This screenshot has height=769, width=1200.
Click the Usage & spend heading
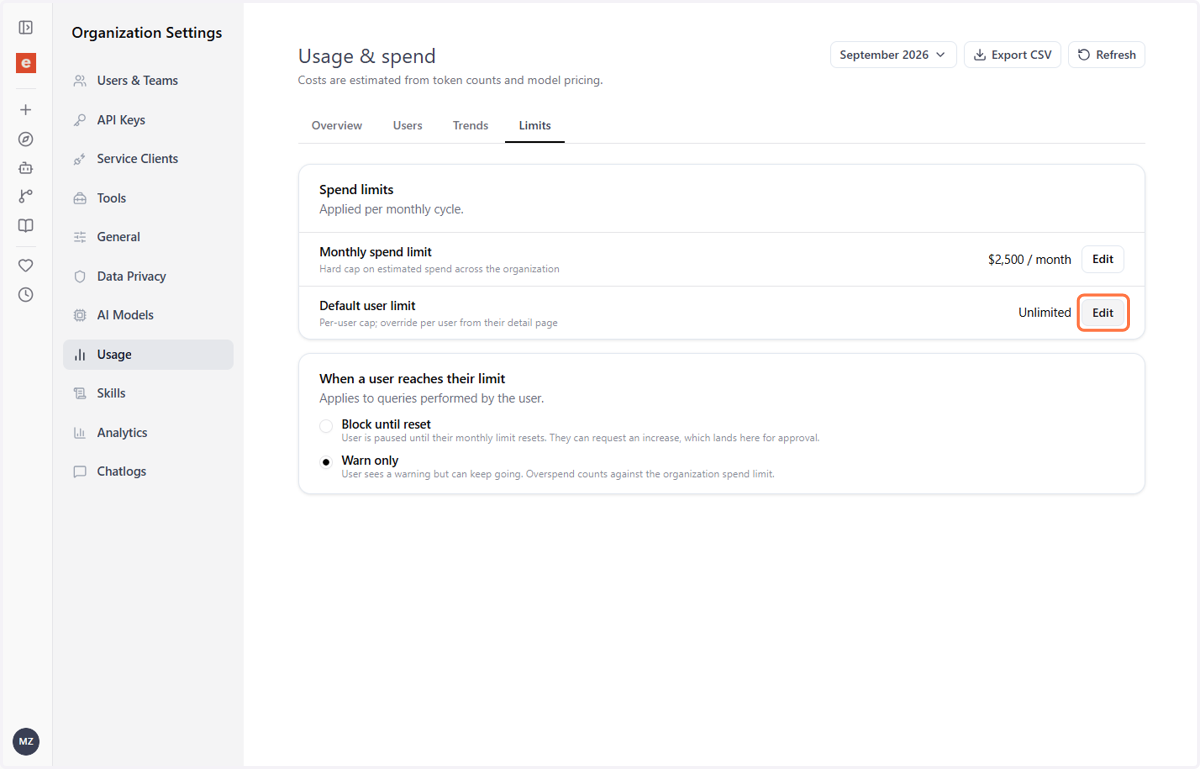pos(367,56)
